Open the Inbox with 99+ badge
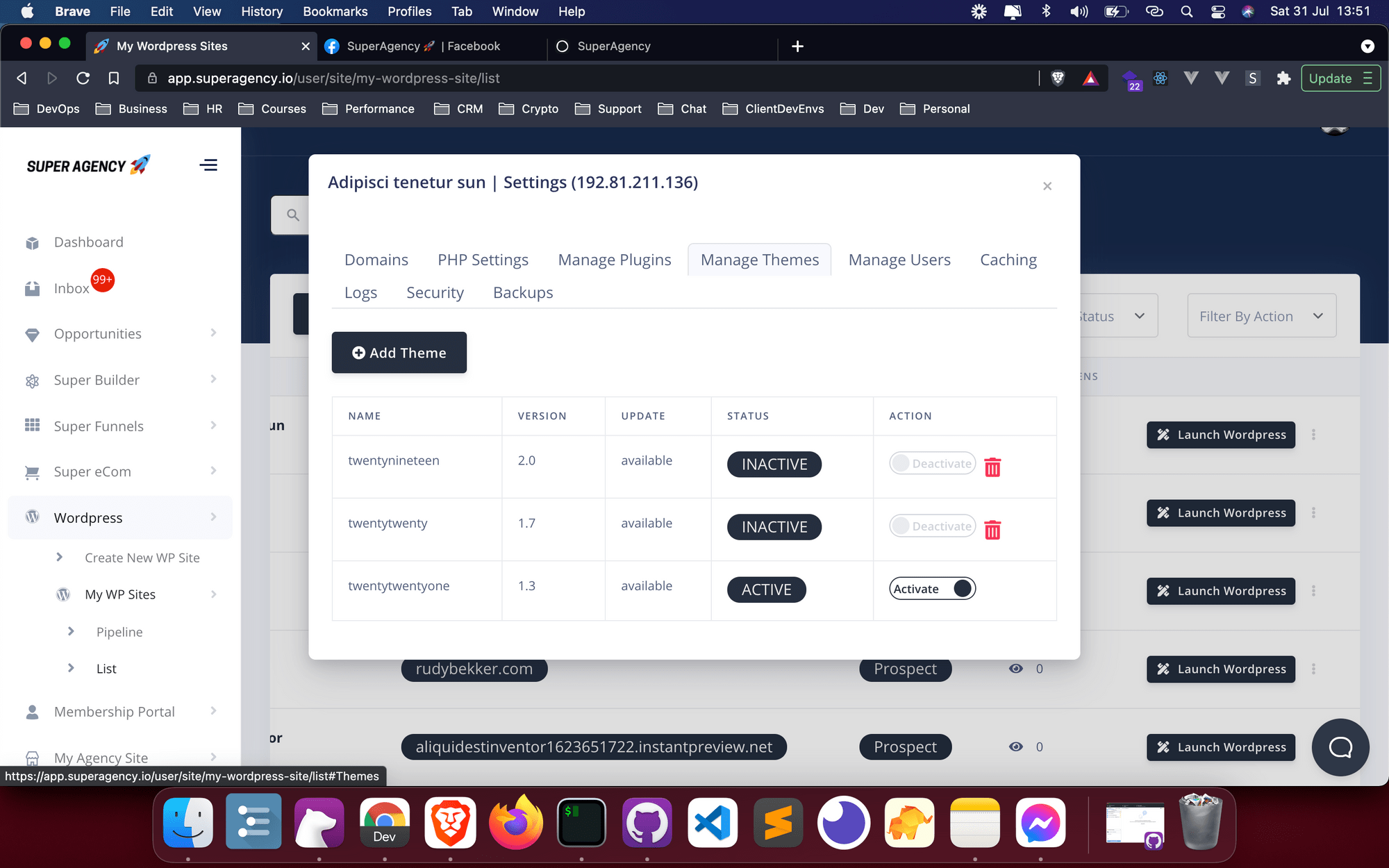1389x868 pixels. (72, 288)
